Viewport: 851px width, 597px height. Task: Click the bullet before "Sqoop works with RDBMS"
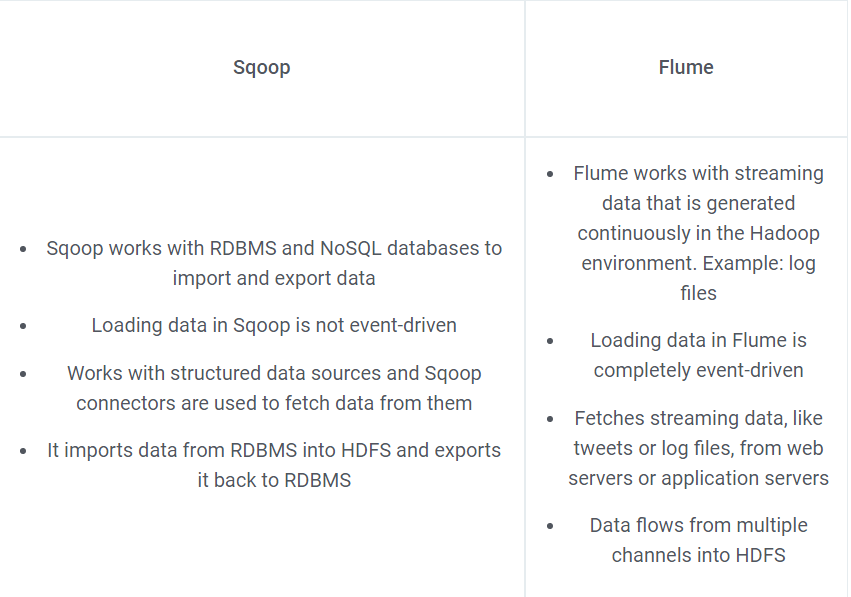coord(23,249)
